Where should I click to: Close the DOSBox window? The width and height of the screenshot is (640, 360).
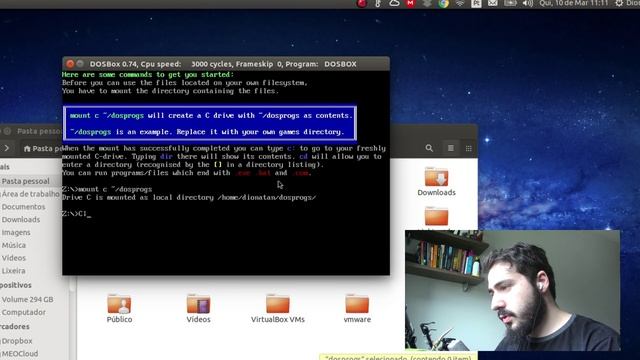tap(70, 64)
